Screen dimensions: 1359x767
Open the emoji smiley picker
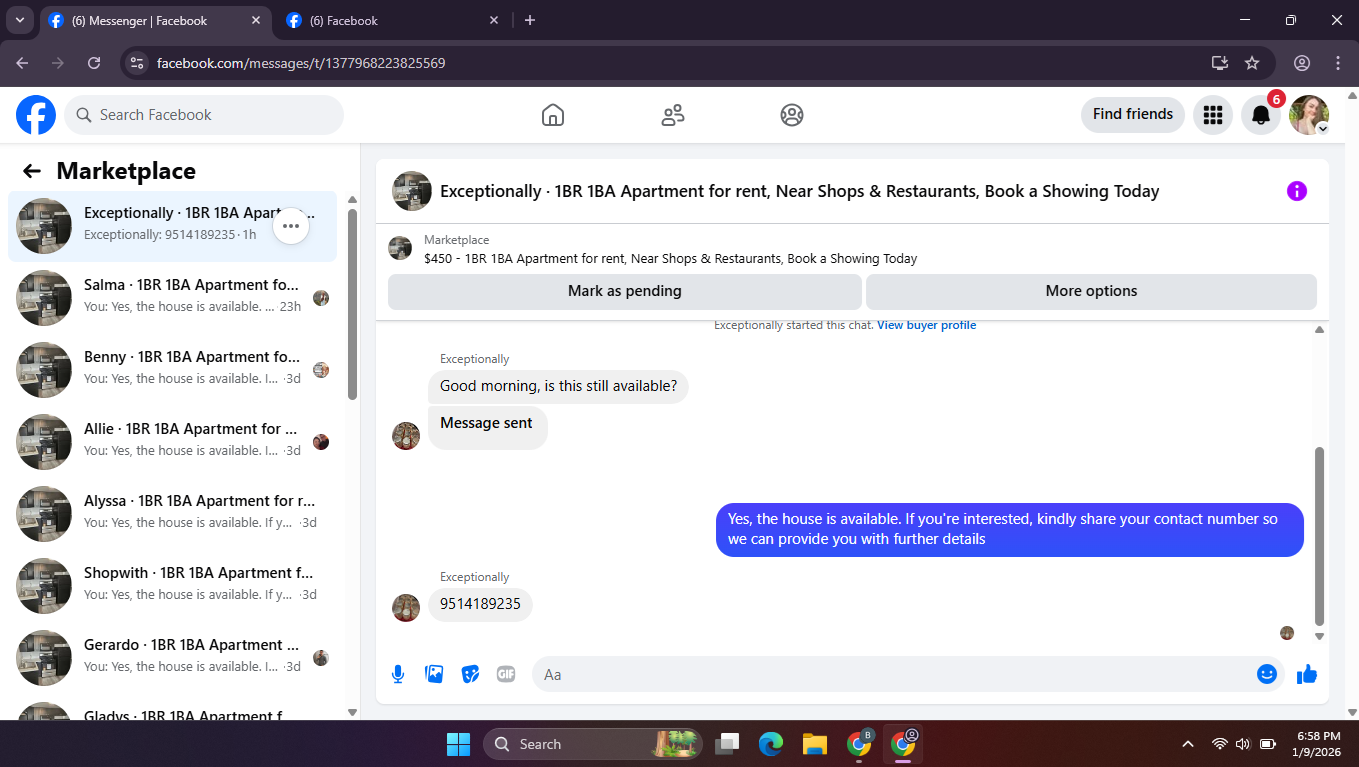(x=1267, y=674)
